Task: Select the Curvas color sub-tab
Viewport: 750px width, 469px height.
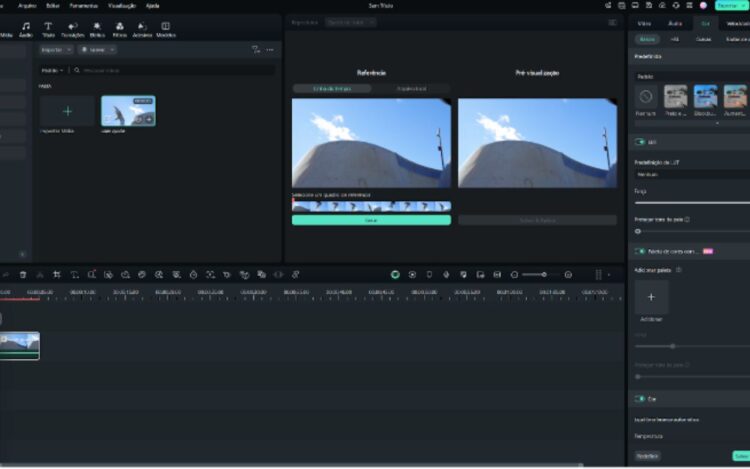Action: pyautogui.click(x=703, y=39)
